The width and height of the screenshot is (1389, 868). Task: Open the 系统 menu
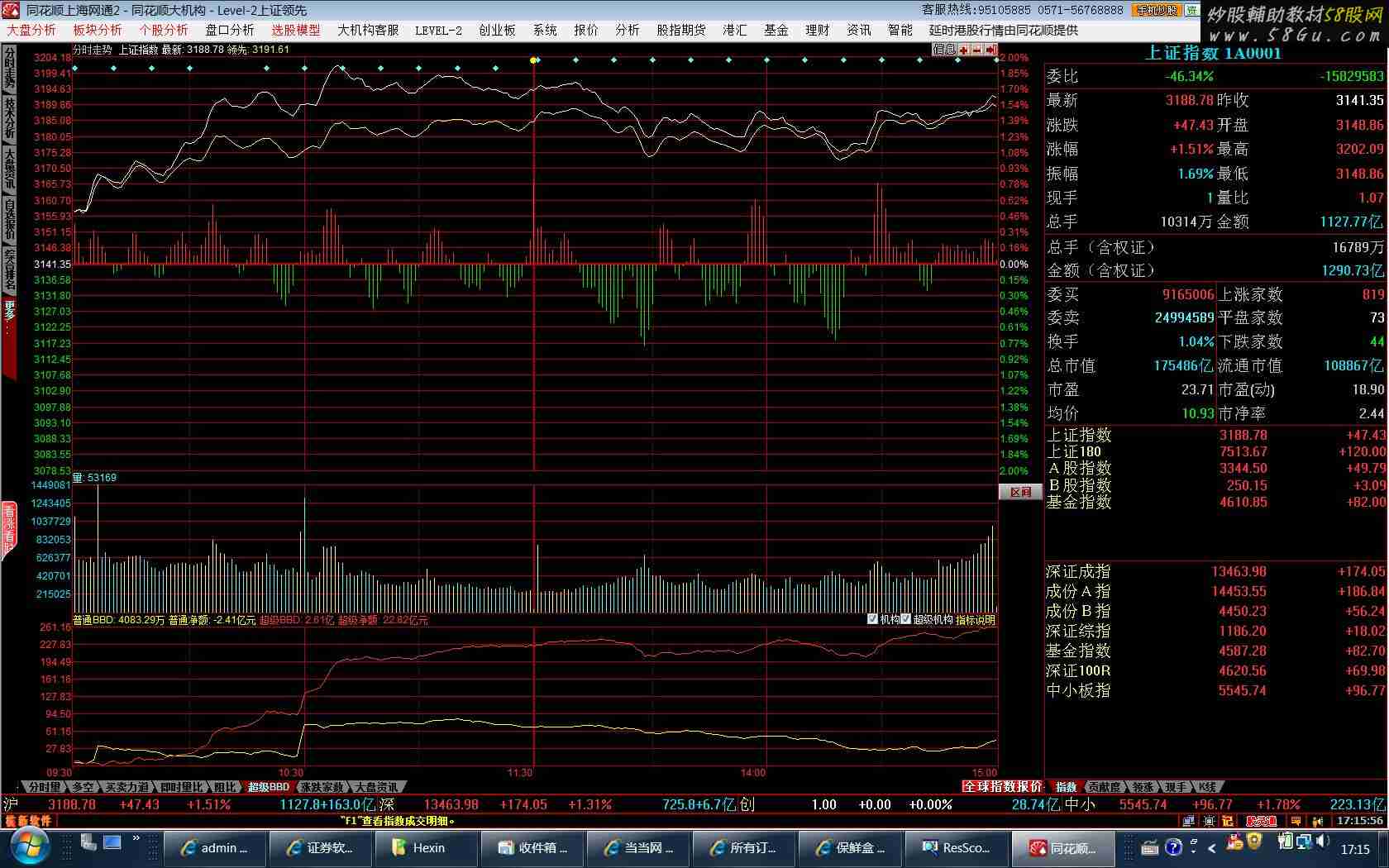(x=545, y=30)
